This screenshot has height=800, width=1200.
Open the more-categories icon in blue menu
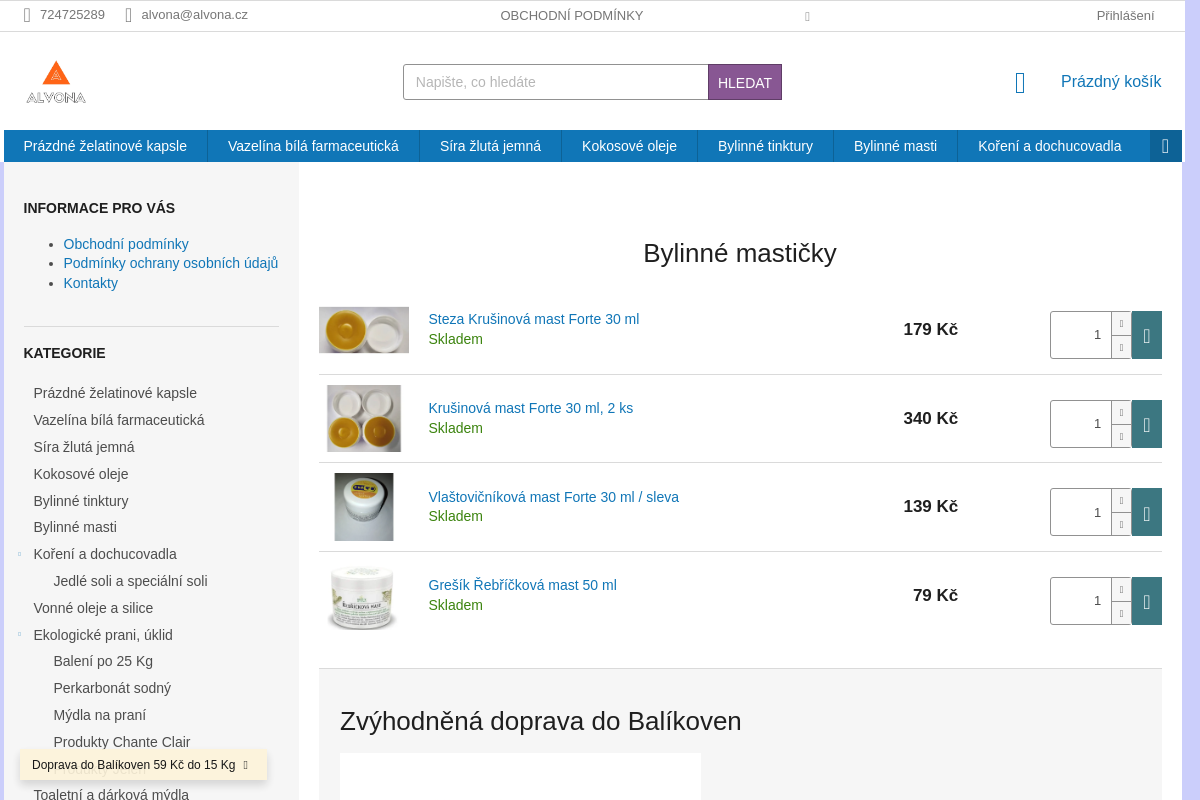[x=1166, y=146]
